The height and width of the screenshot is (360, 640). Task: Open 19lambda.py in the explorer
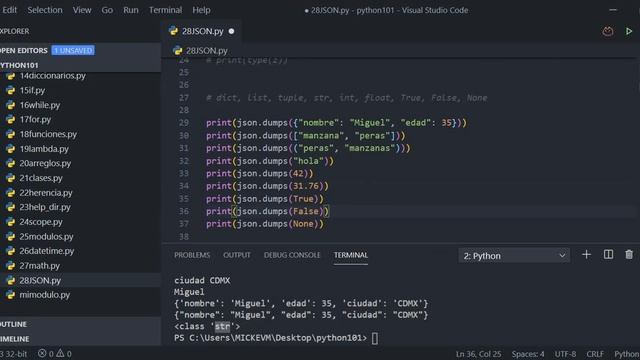coord(44,149)
